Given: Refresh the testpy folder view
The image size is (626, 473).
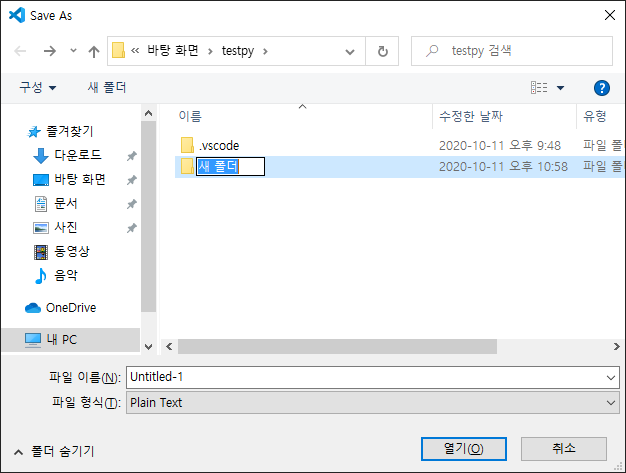Looking at the screenshot, I should [x=382, y=51].
